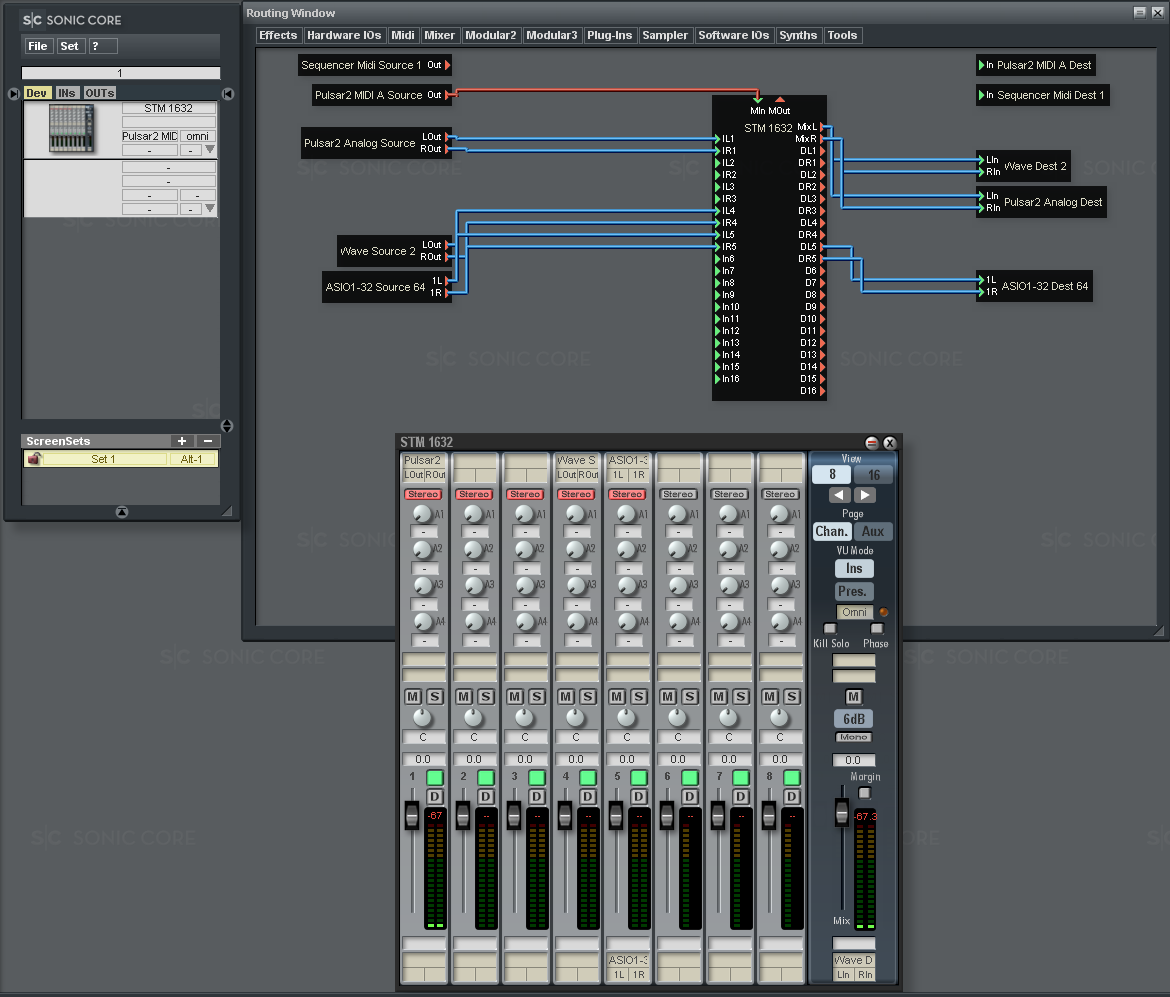Set VU Mode to Pres.
Viewport: 1170px width, 997px height.
(854, 591)
